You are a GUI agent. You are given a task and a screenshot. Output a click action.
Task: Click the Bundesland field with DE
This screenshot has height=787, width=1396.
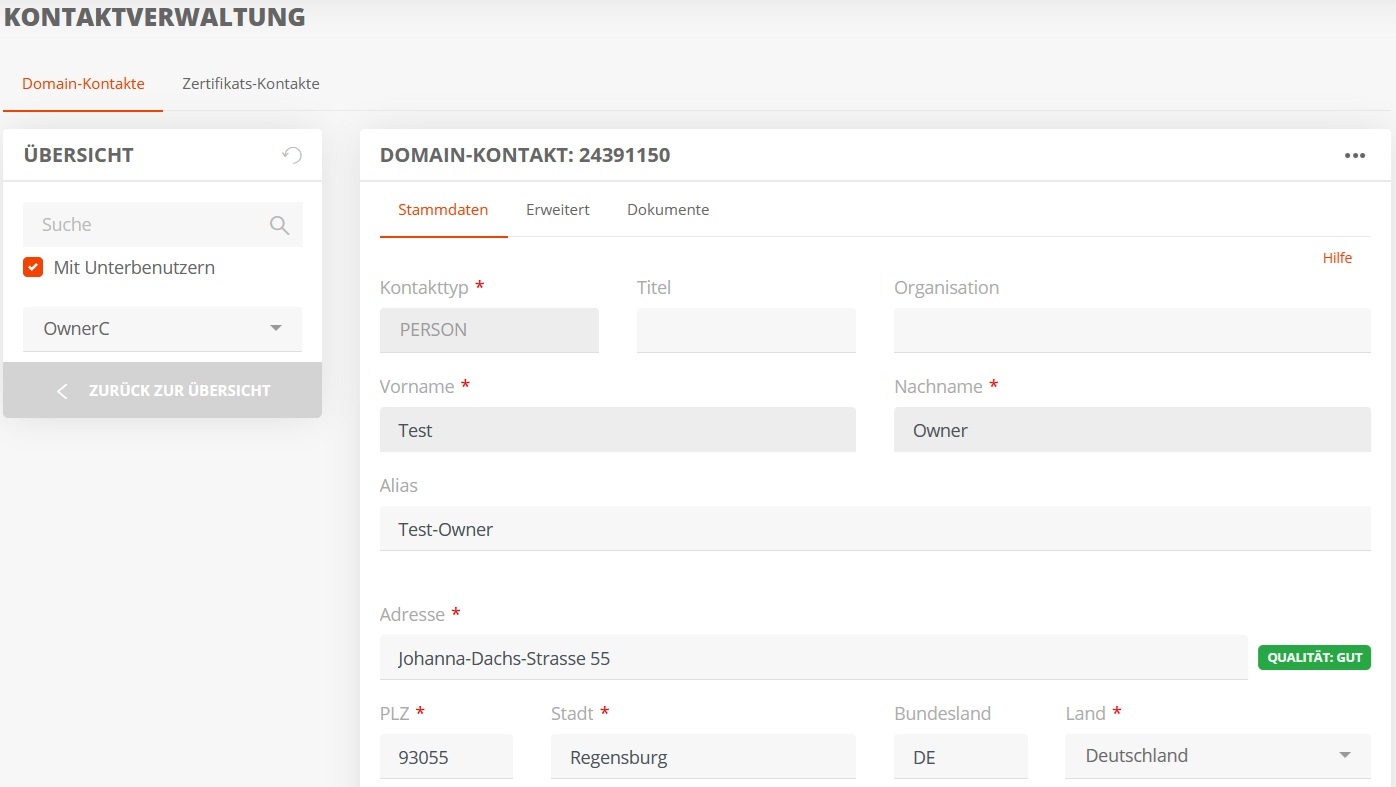961,757
